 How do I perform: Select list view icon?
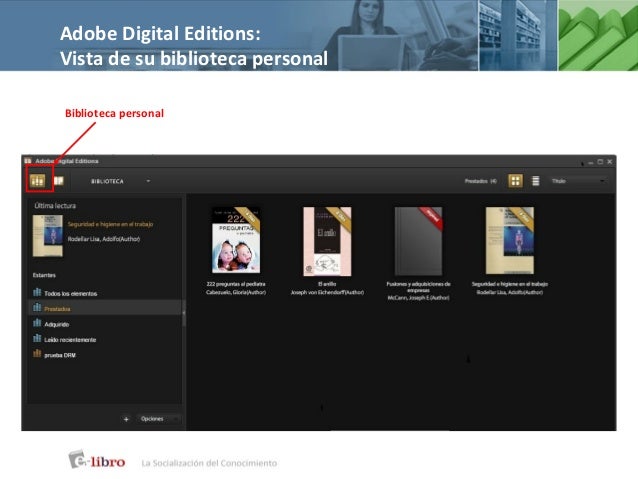(536, 181)
